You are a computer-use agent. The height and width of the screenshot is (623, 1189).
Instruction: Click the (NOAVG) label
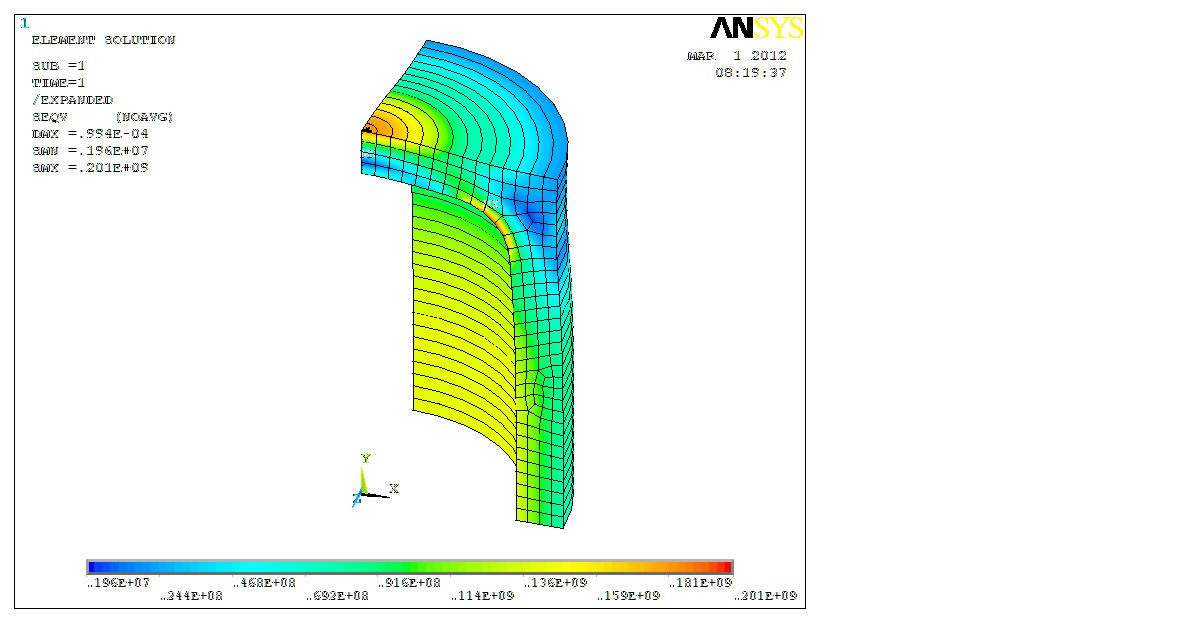(x=144, y=117)
